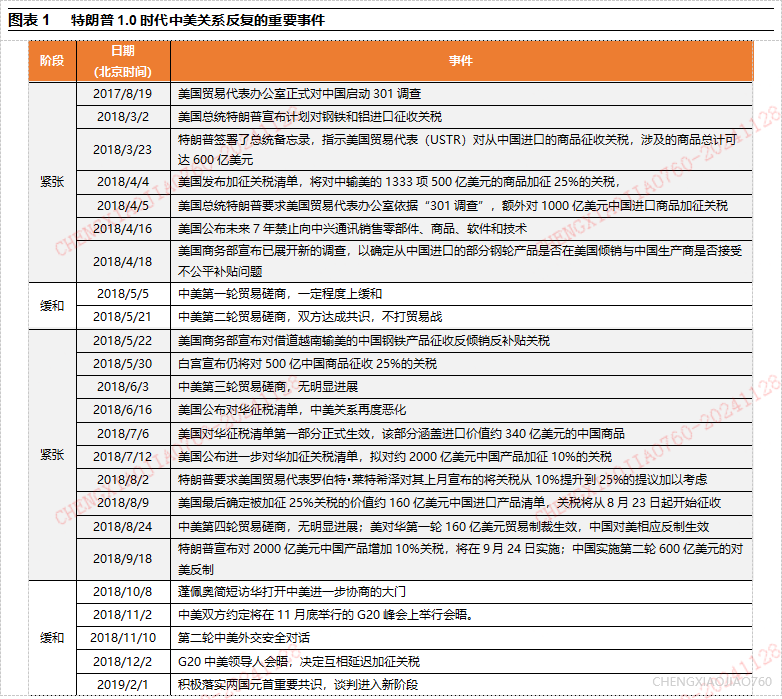Click event '特朗普宣布对2000亿美元中国产品增加10%关税'

tap(460, 559)
